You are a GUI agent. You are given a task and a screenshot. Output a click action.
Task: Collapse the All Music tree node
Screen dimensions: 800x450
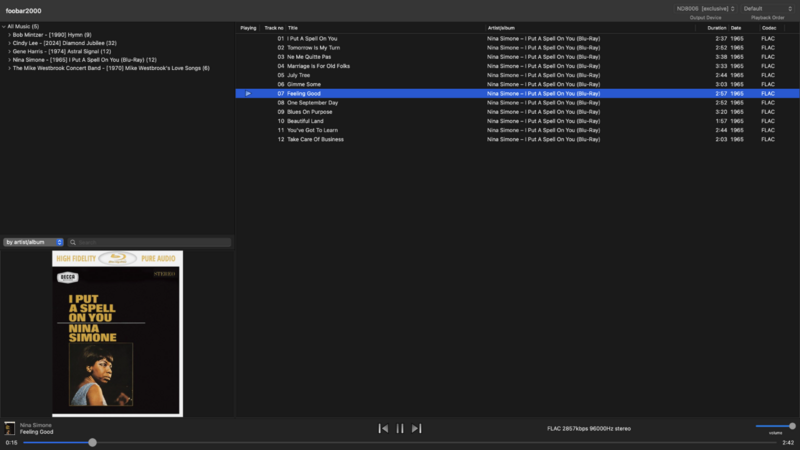point(4,26)
